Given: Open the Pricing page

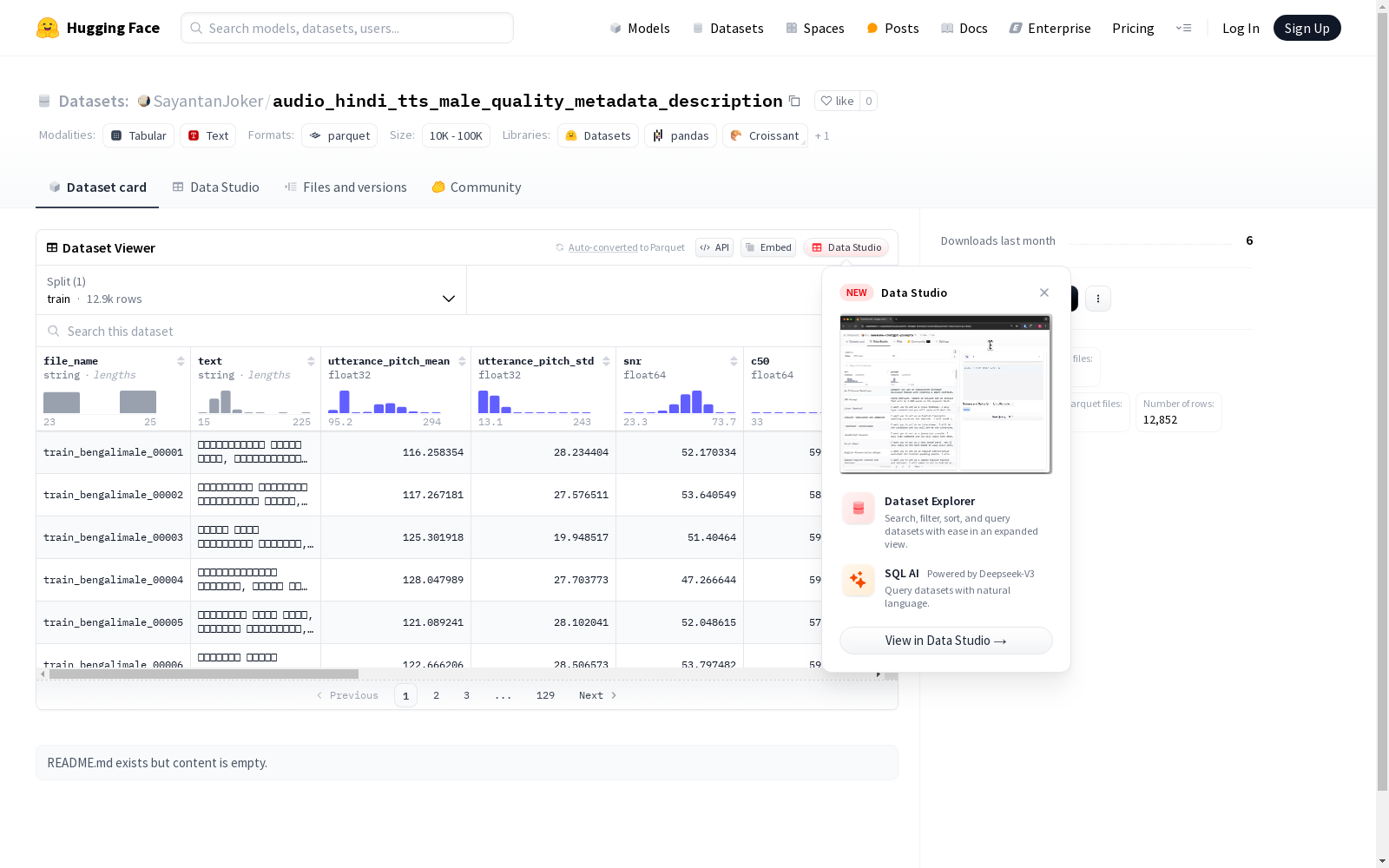Looking at the screenshot, I should pos(1133,28).
